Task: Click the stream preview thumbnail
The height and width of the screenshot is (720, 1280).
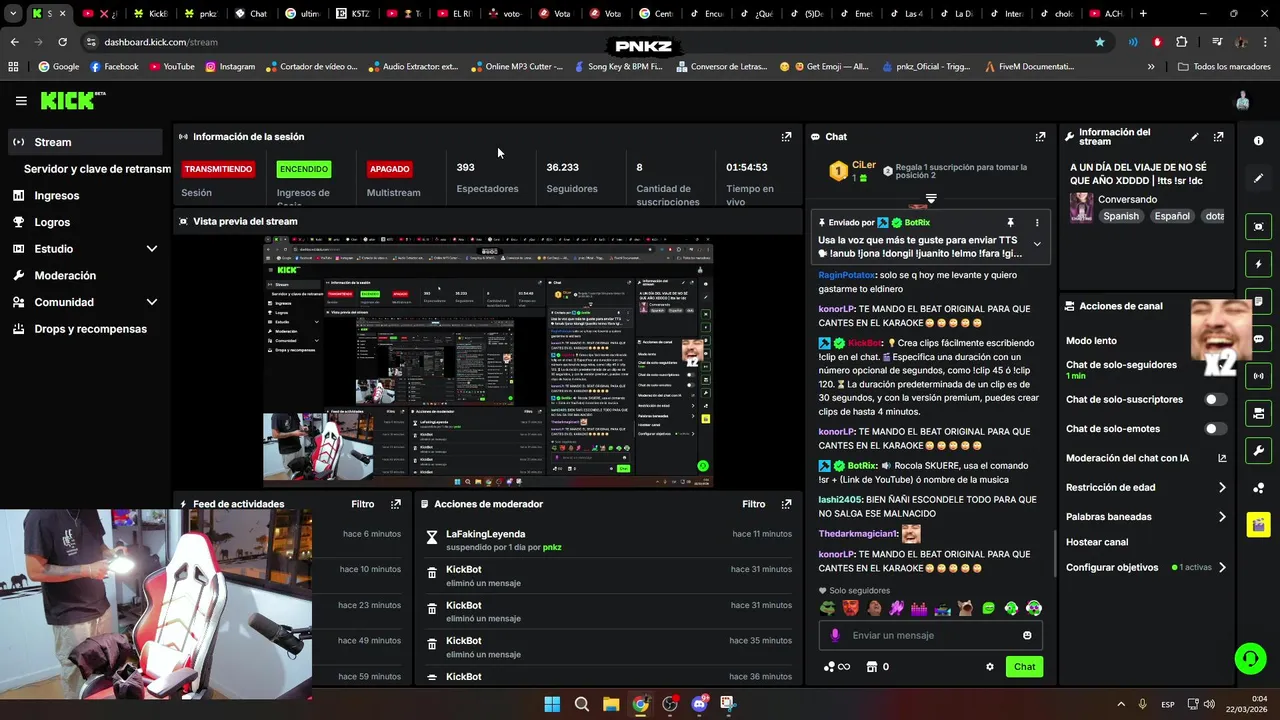Action: coord(488,361)
